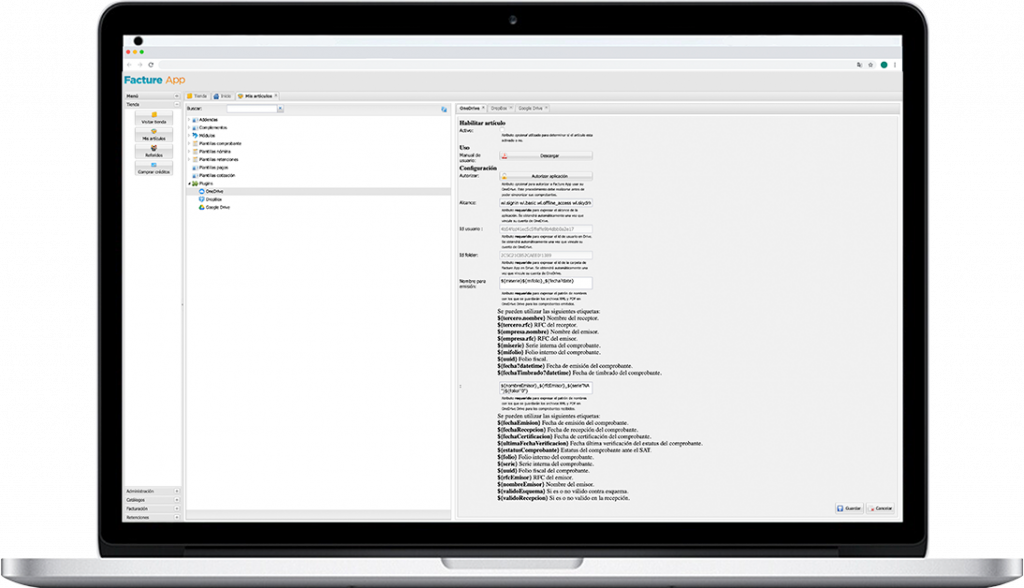Collapse the Plugins tree node
The width and height of the screenshot is (1024, 588).
pos(188,183)
